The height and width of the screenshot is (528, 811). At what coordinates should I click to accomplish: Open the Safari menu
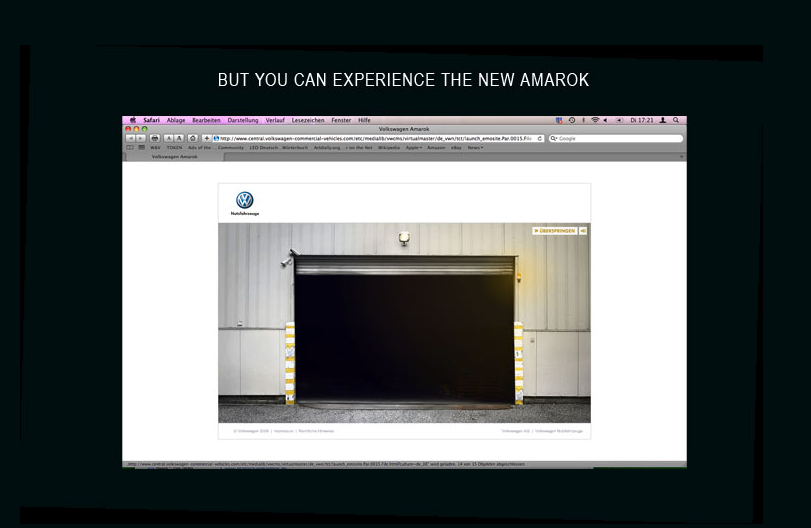151,120
